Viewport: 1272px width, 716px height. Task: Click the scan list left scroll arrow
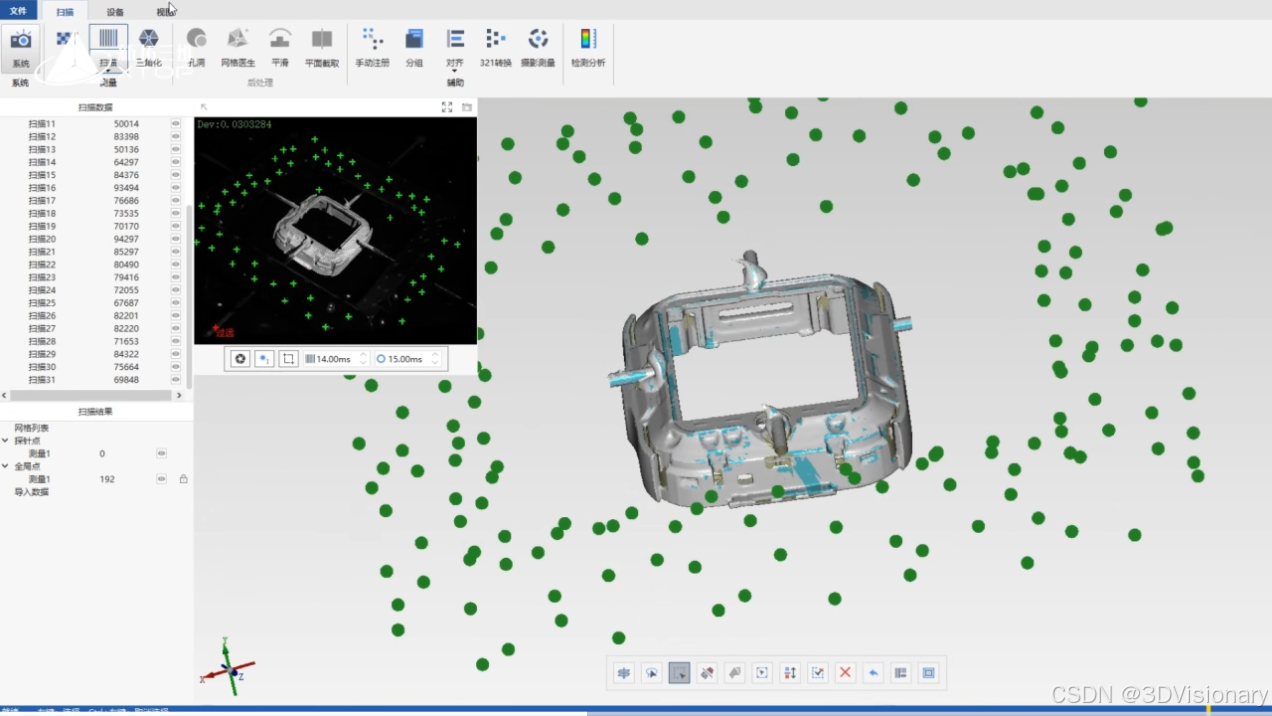click(5, 395)
